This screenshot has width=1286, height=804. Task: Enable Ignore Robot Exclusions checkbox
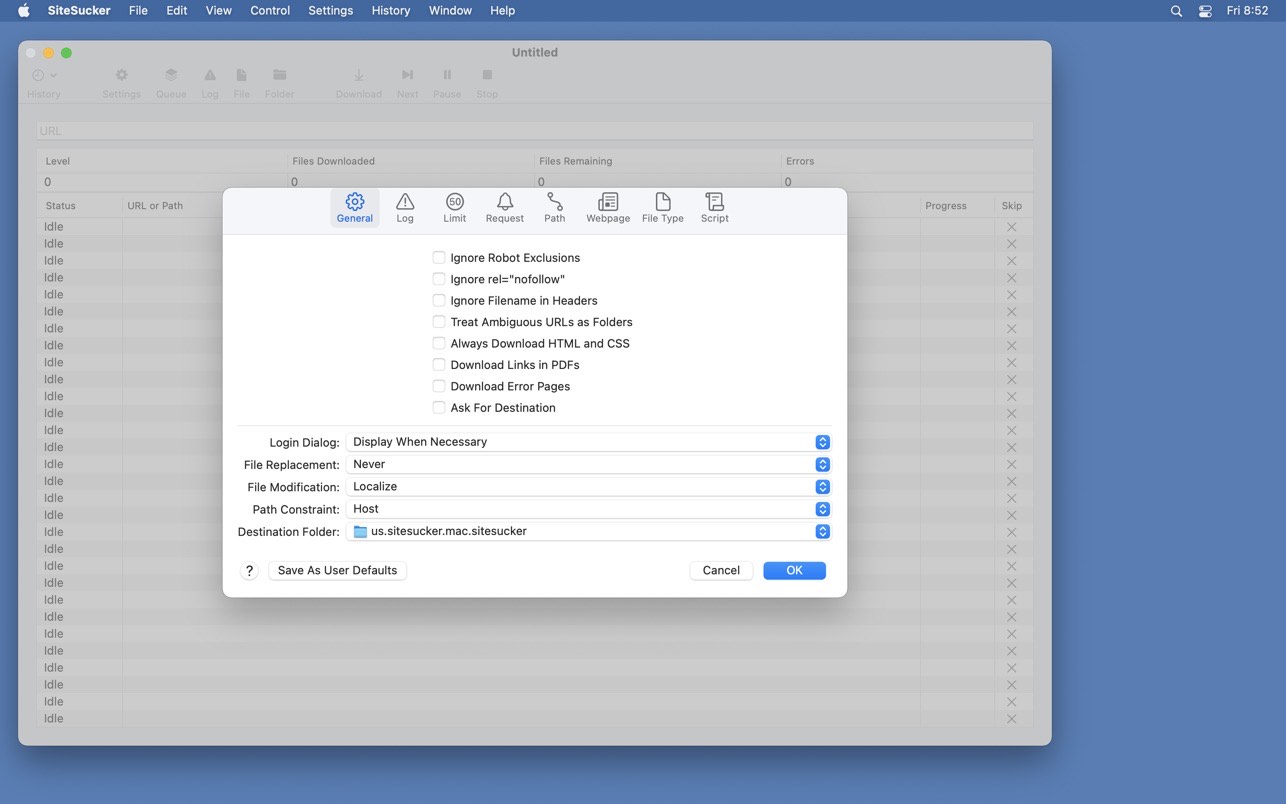[x=439, y=258]
